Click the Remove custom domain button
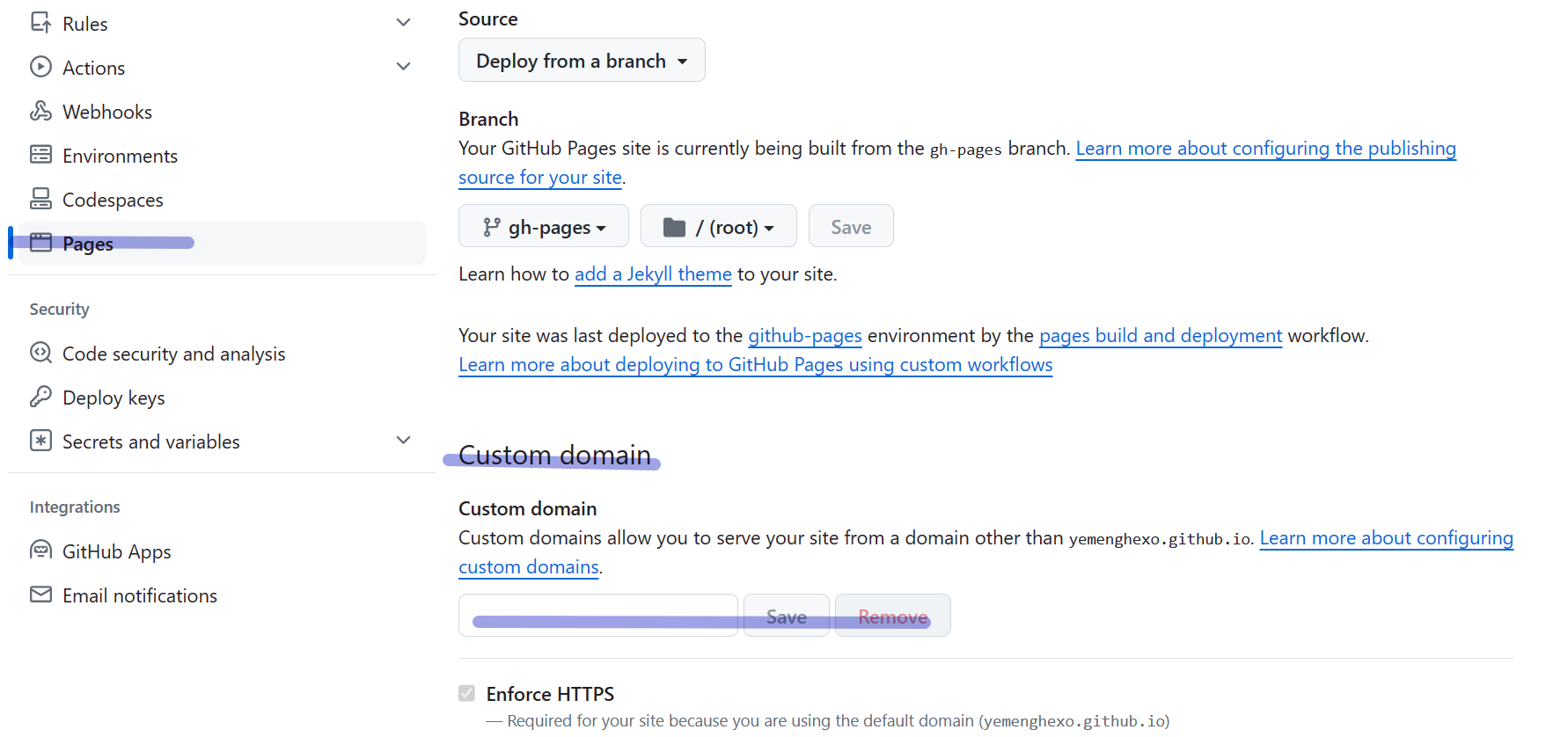1568x737 pixels. click(892, 616)
